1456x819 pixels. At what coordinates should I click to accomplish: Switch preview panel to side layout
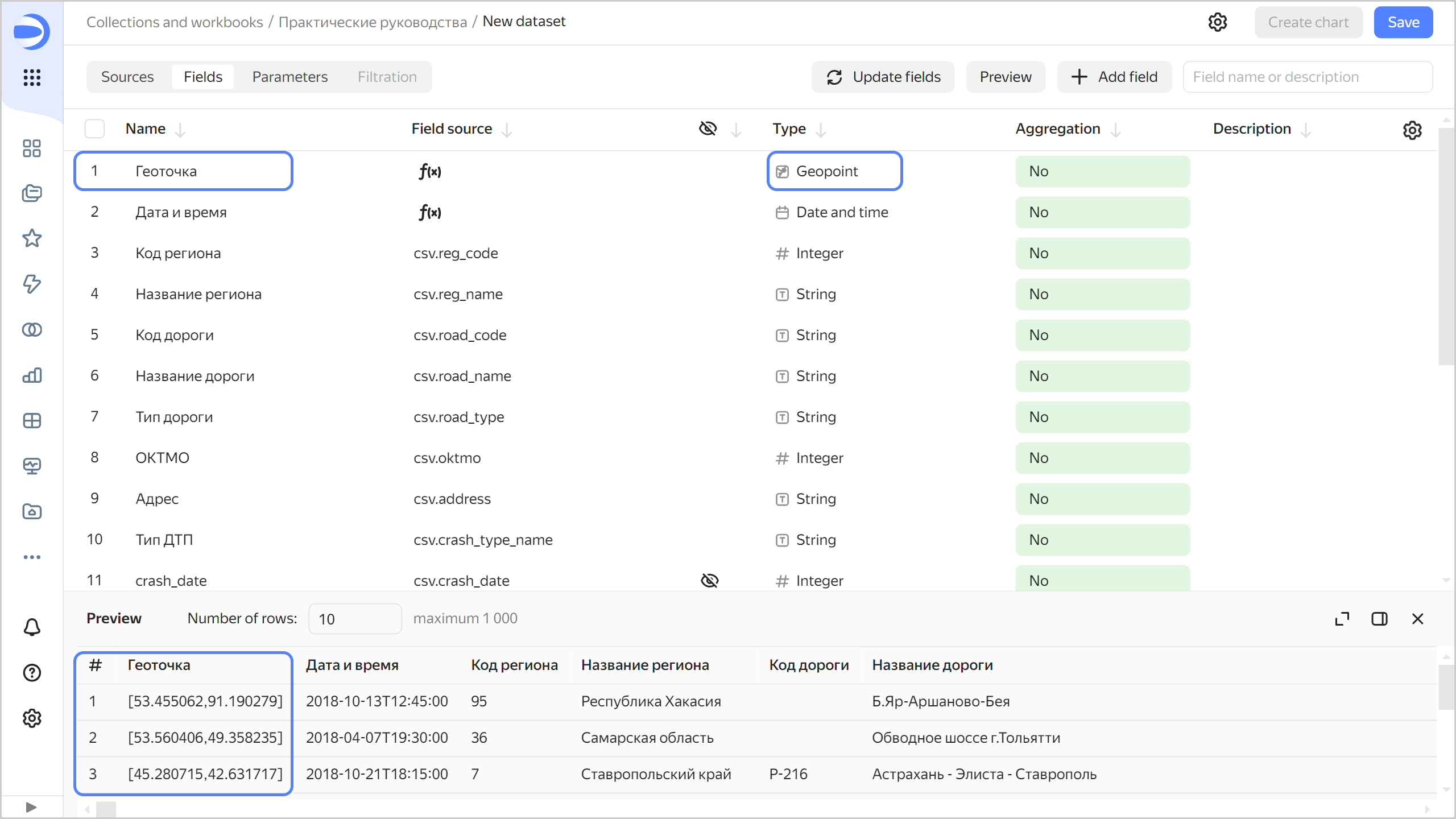(x=1379, y=619)
